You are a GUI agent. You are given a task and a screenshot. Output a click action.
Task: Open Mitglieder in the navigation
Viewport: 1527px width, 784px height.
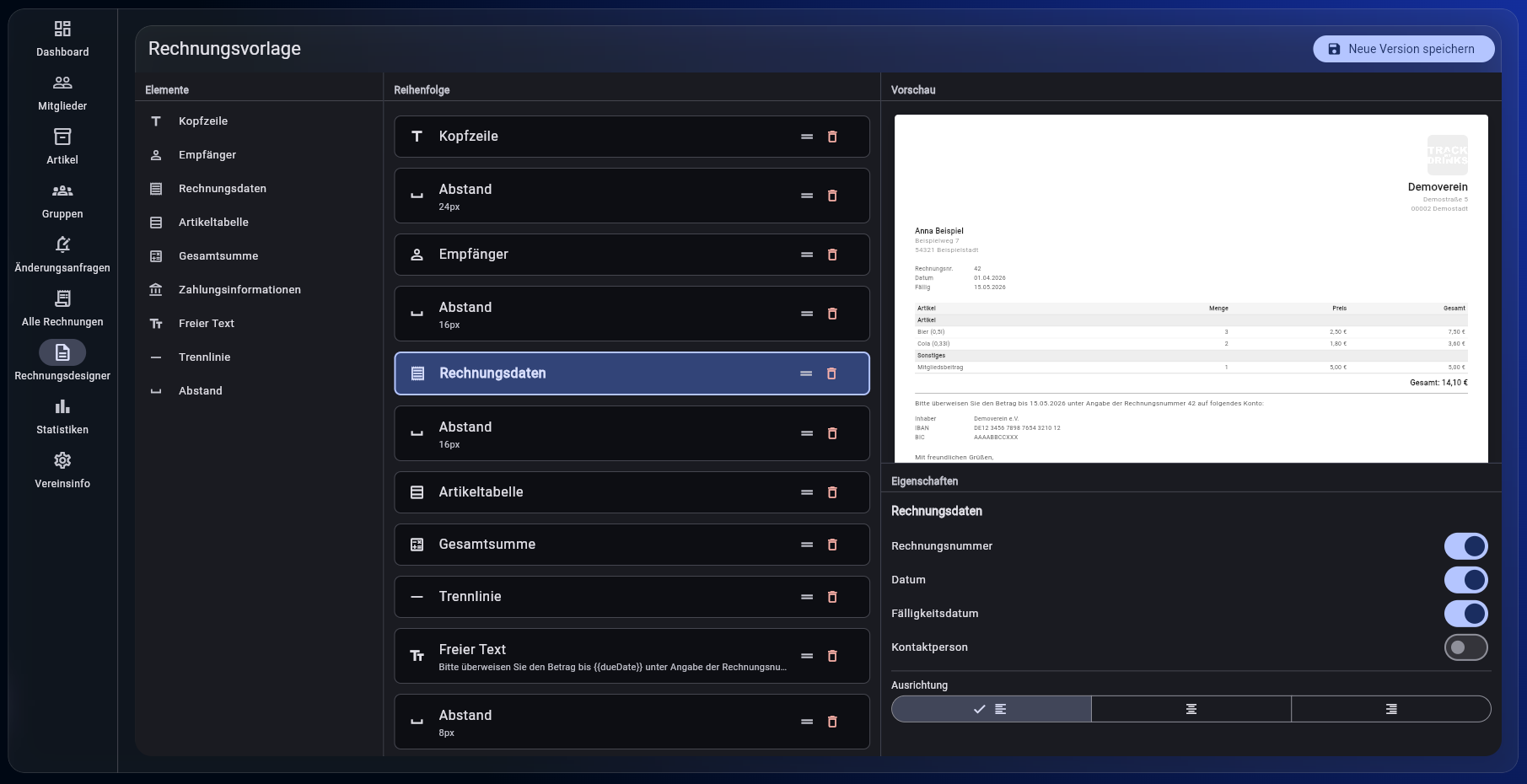[62, 93]
